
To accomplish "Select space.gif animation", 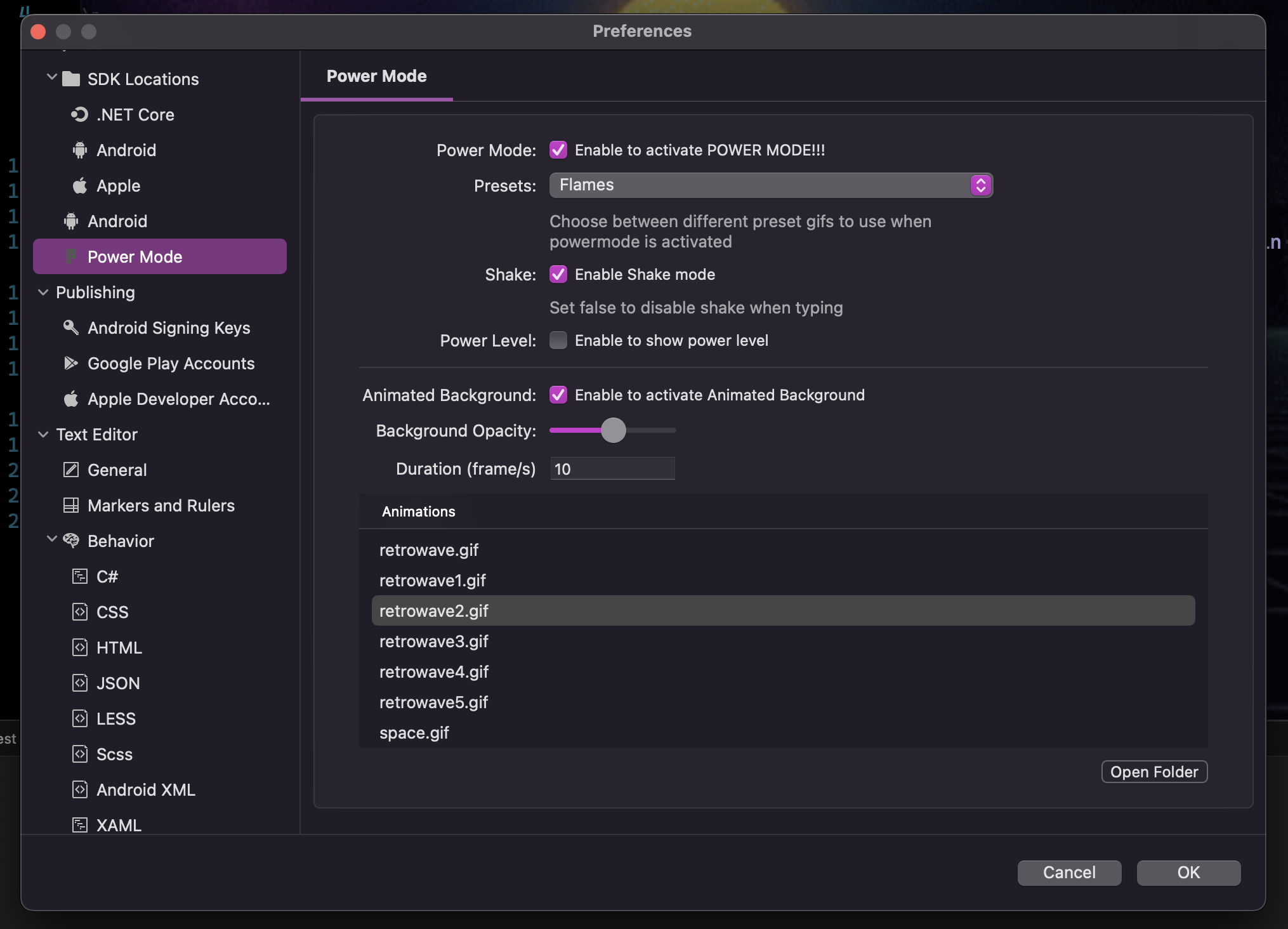I will pos(783,733).
